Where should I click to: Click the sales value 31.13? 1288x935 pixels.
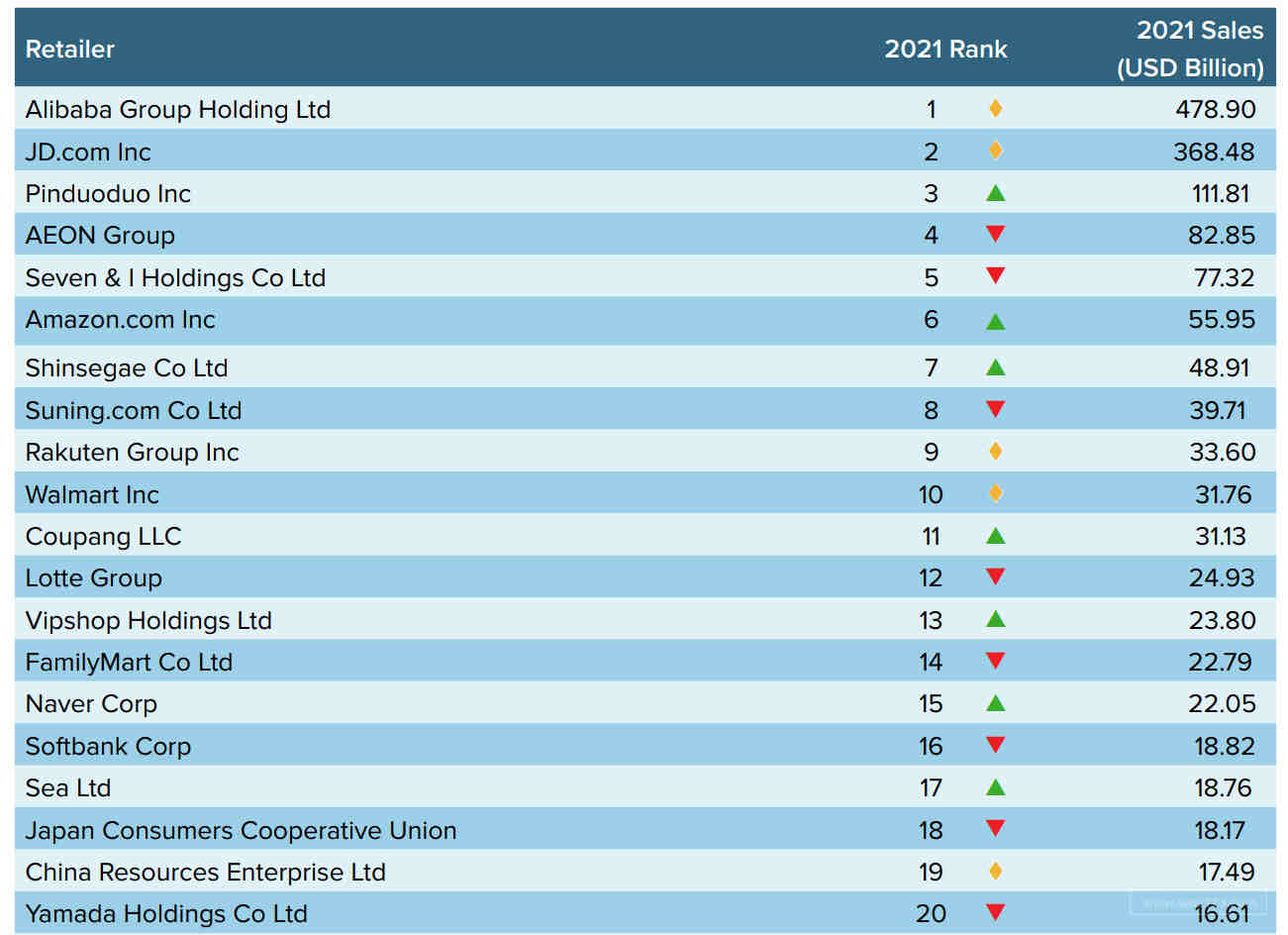1221,537
